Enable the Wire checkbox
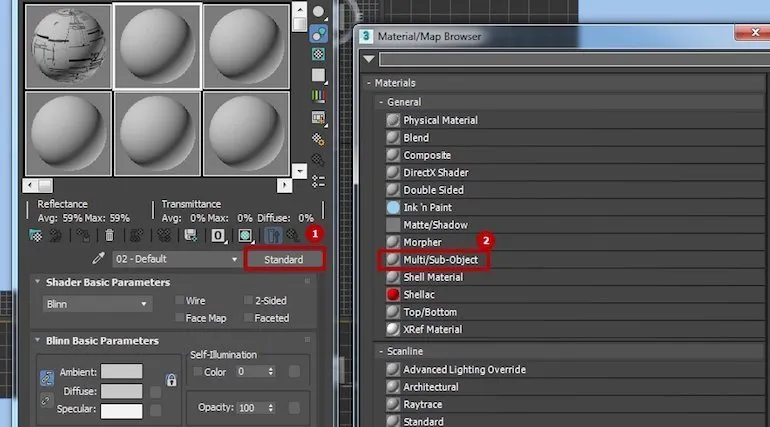Viewport: 770px width, 427px height. pos(181,301)
